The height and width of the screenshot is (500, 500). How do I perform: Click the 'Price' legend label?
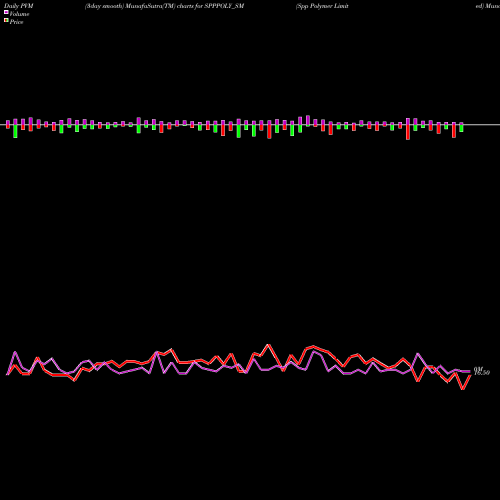tap(16, 22)
